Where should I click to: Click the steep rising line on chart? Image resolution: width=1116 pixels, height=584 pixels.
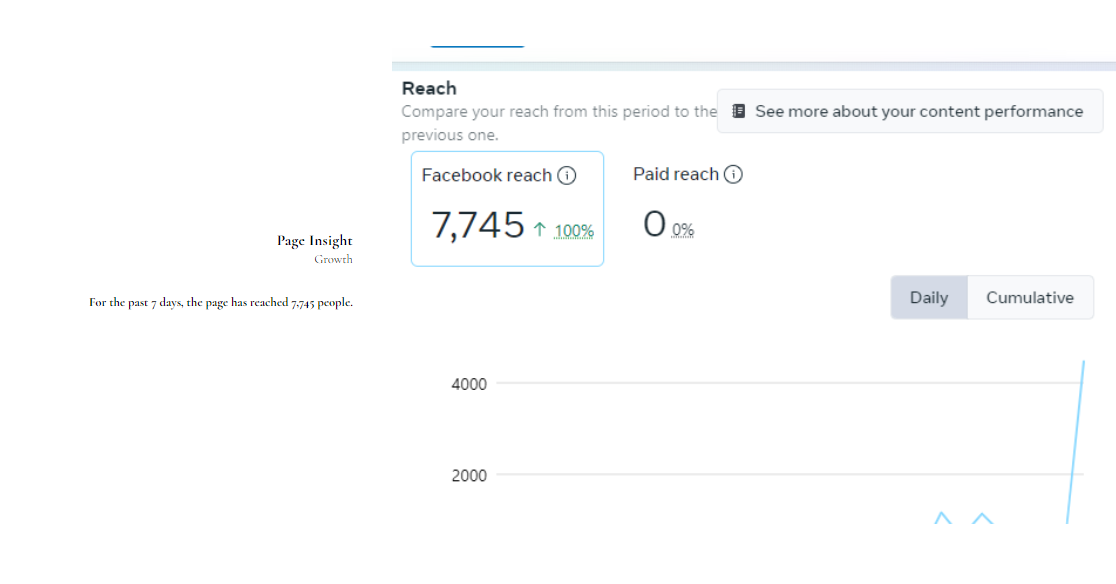point(1076,440)
